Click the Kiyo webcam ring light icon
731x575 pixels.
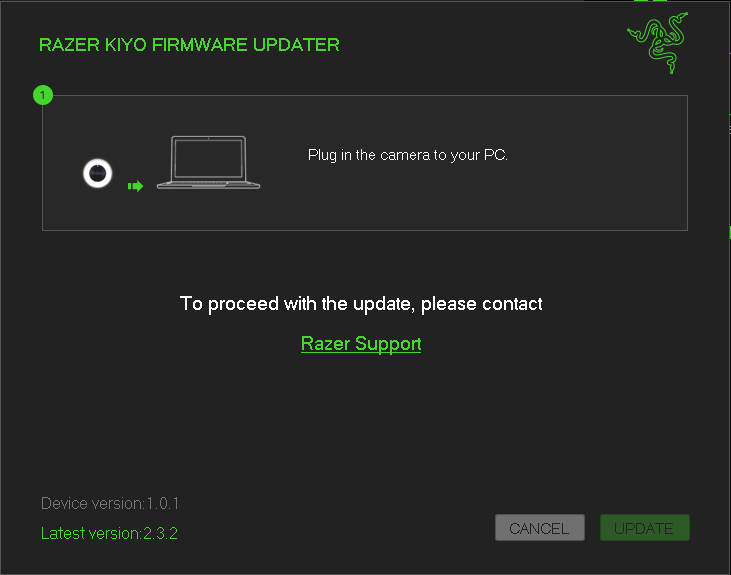[x=97, y=173]
